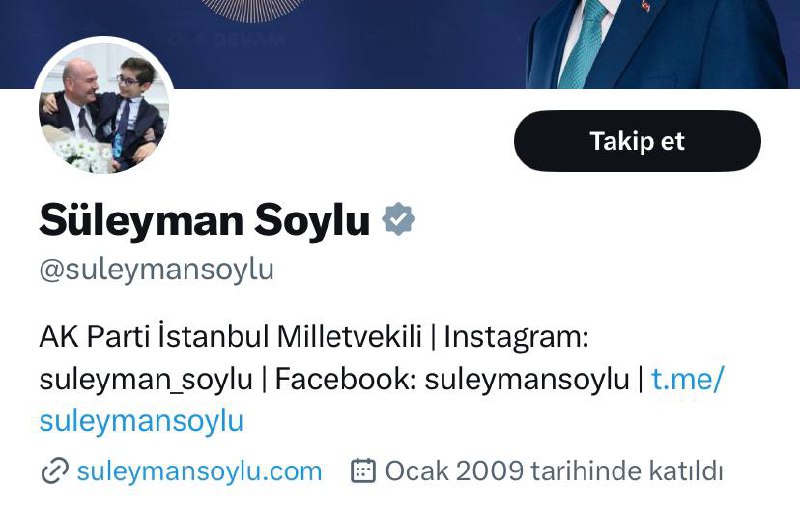Click the Takip et follow button
This screenshot has width=800, height=512.
point(637,141)
